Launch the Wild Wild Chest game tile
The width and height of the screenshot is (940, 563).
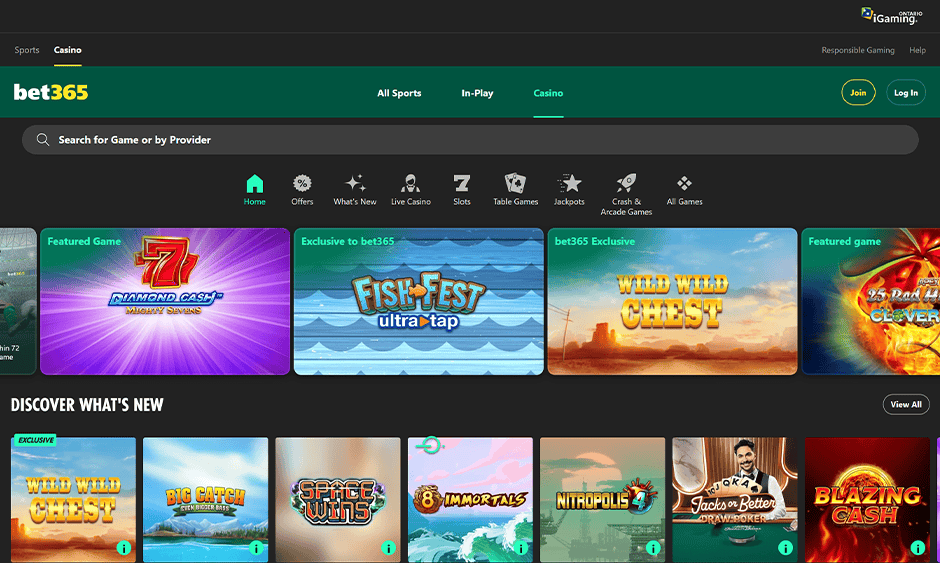pyautogui.click(x=73, y=499)
